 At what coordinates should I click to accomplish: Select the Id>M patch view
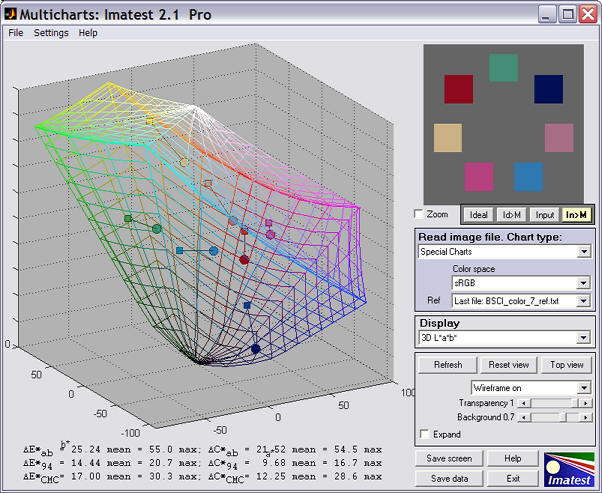pos(511,215)
